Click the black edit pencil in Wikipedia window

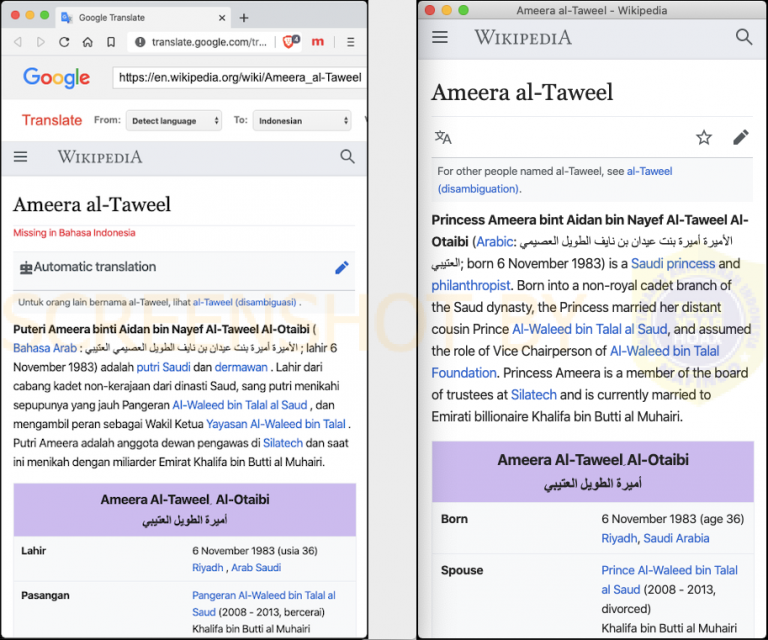741,138
